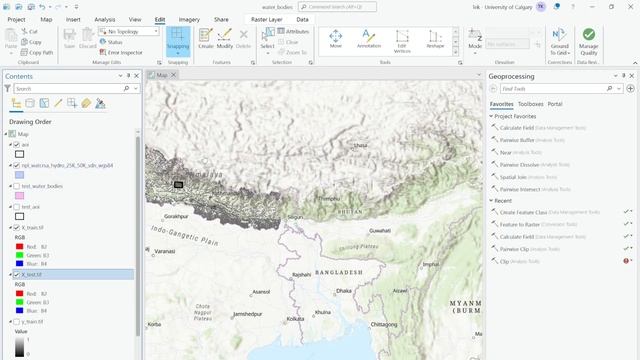Collapse the Map node in Contents

(6, 134)
